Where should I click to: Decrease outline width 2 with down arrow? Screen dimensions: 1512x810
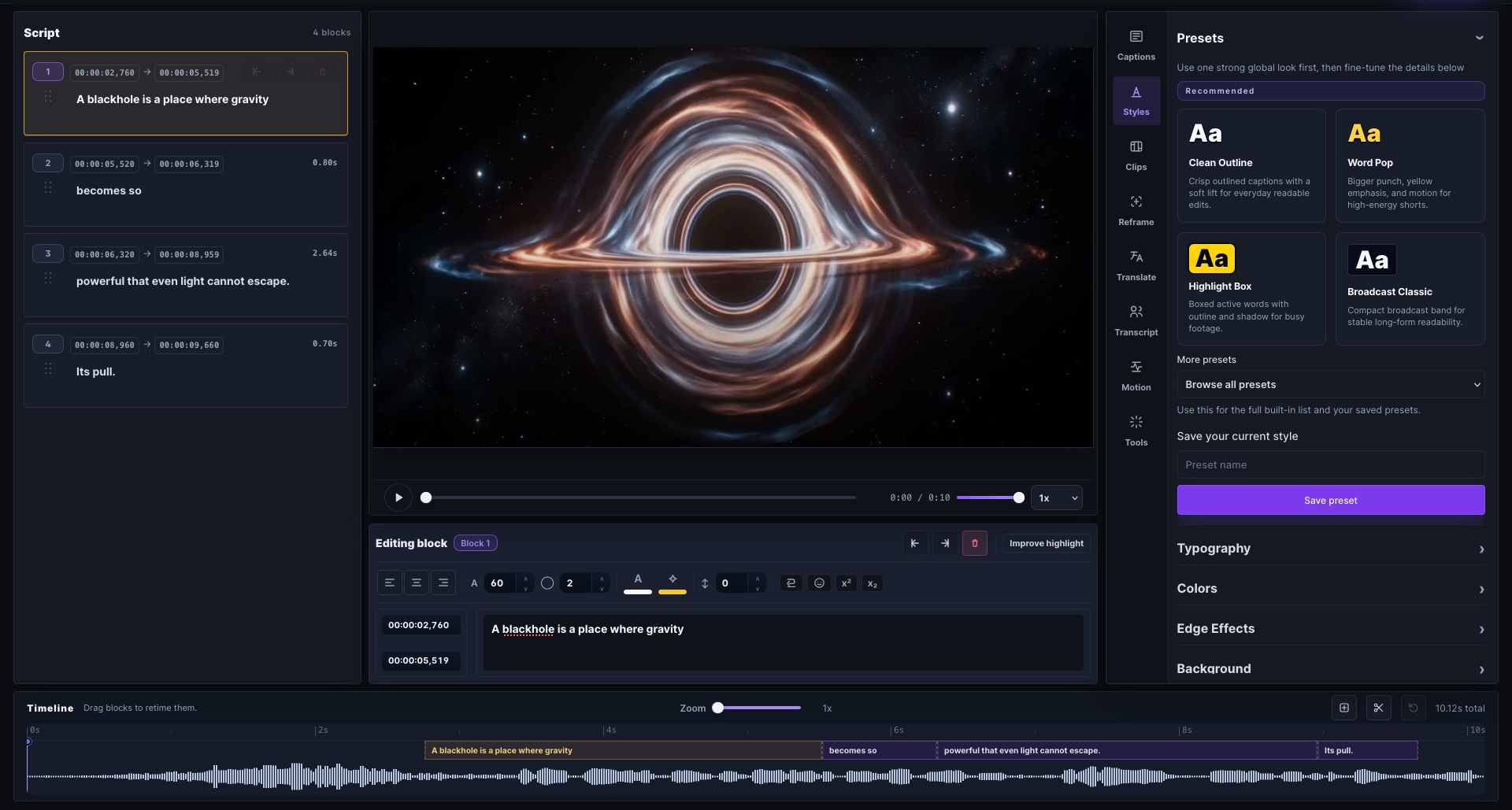click(x=602, y=588)
